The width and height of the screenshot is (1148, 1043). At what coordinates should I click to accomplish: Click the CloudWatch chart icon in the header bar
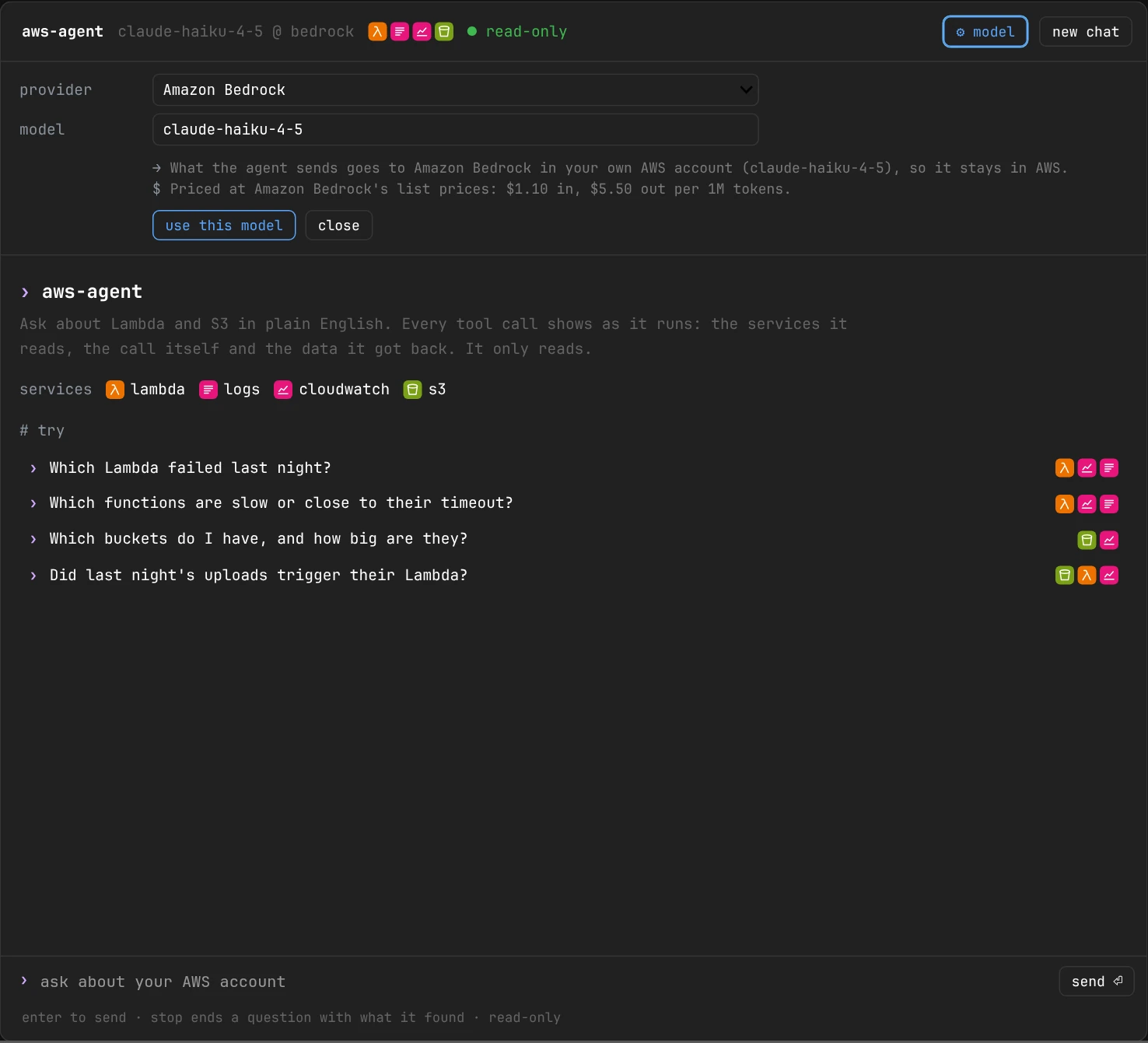pyautogui.click(x=422, y=32)
